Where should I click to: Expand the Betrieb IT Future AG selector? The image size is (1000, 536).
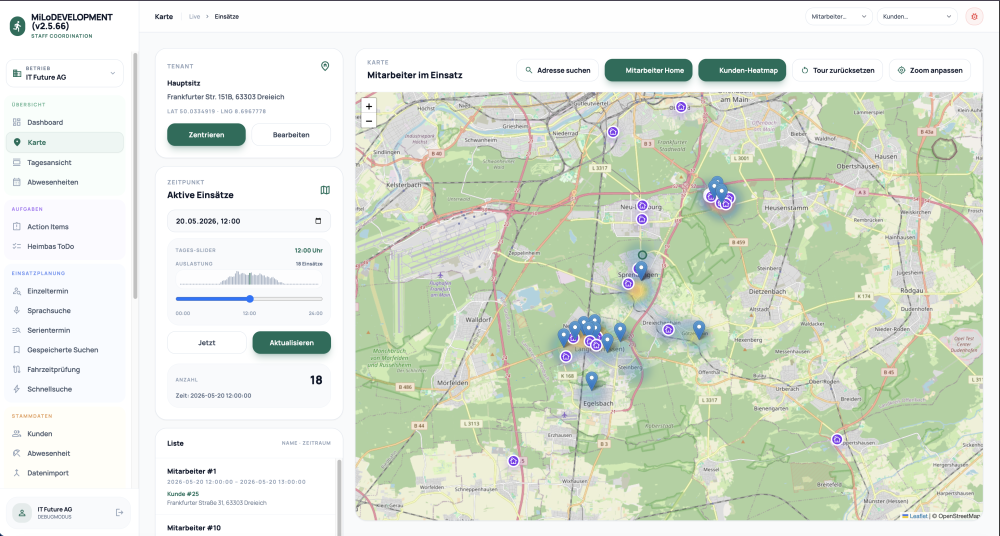[x=65, y=73]
